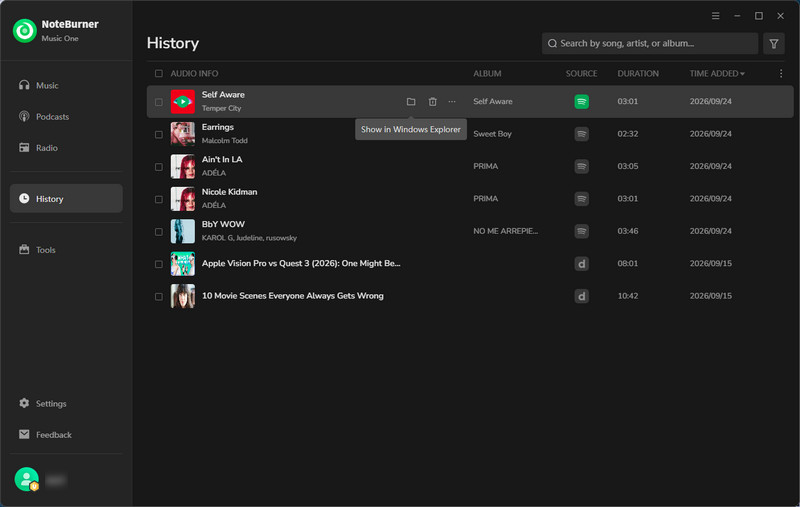
Task: Click the title 10 Movie Scenes Everyone Always Gets Wrong
Action: tap(293, 296)
